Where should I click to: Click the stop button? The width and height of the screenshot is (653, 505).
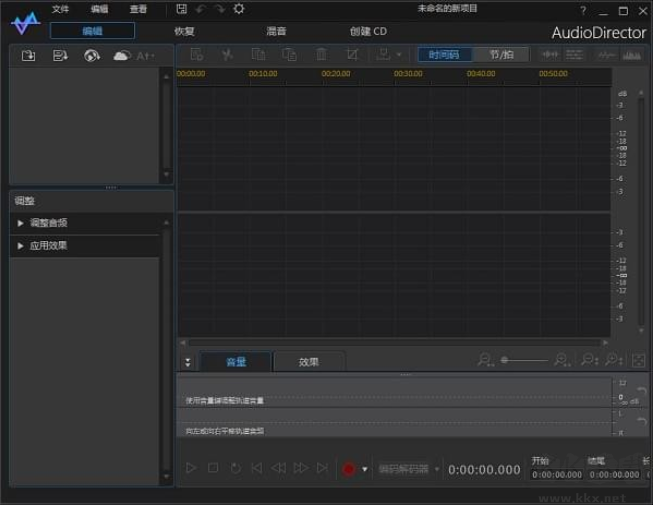coord(213,468)
